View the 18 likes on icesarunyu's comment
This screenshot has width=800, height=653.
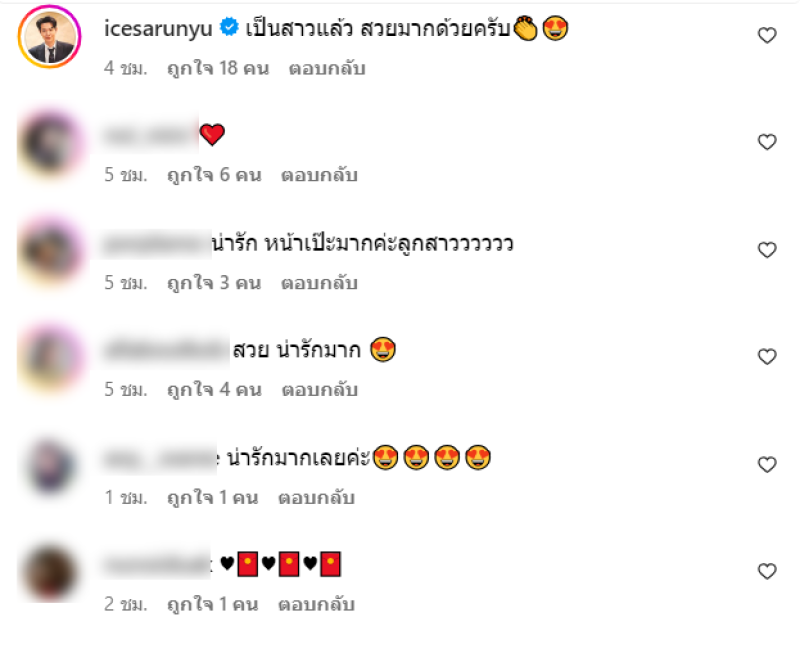218,68
